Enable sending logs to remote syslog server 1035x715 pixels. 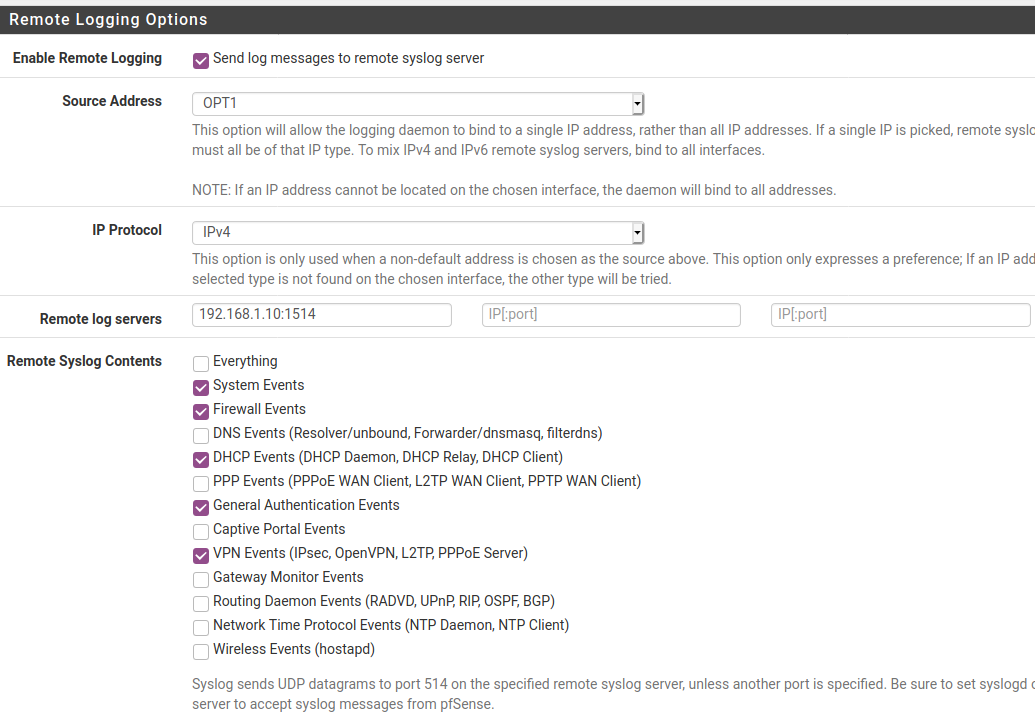(200, 60)
